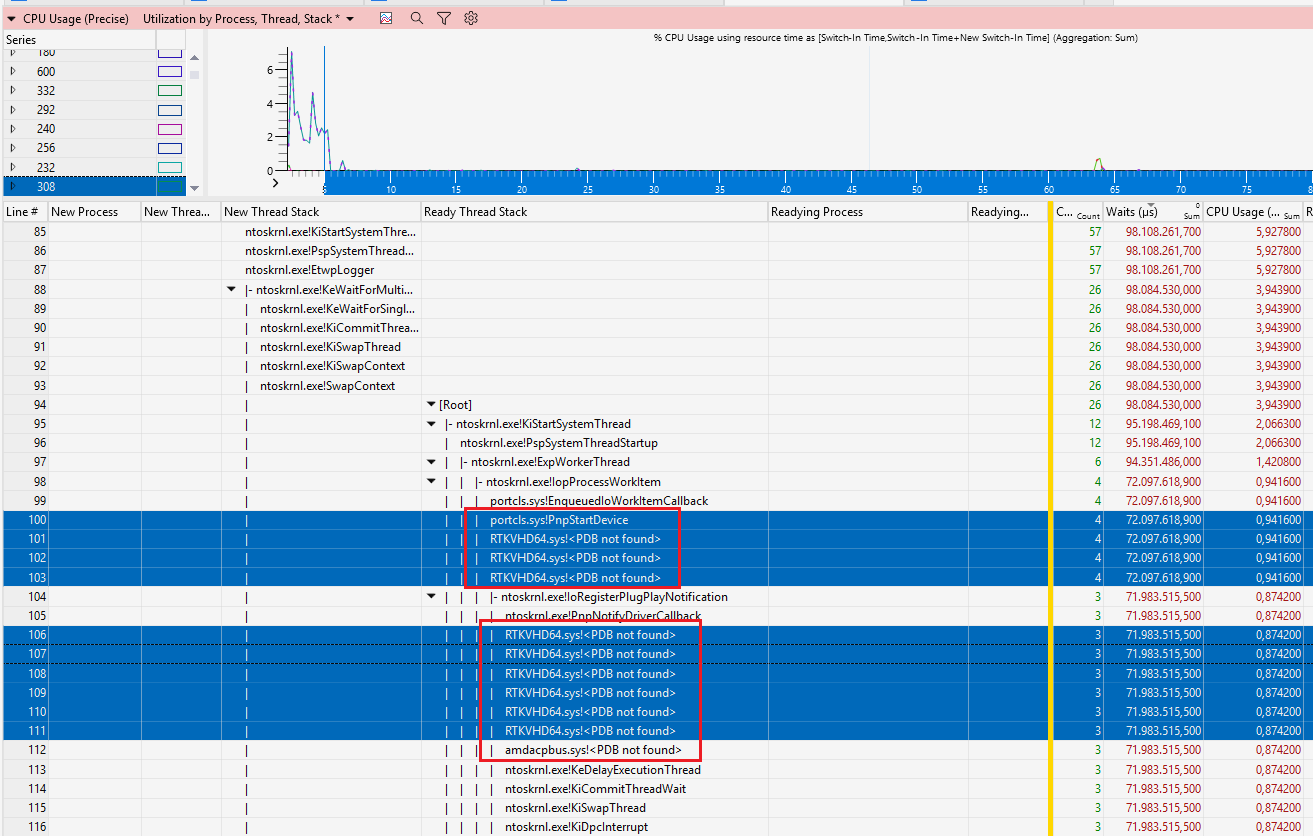
Task: Open the view editor gear icon
Action: point(472,18)
